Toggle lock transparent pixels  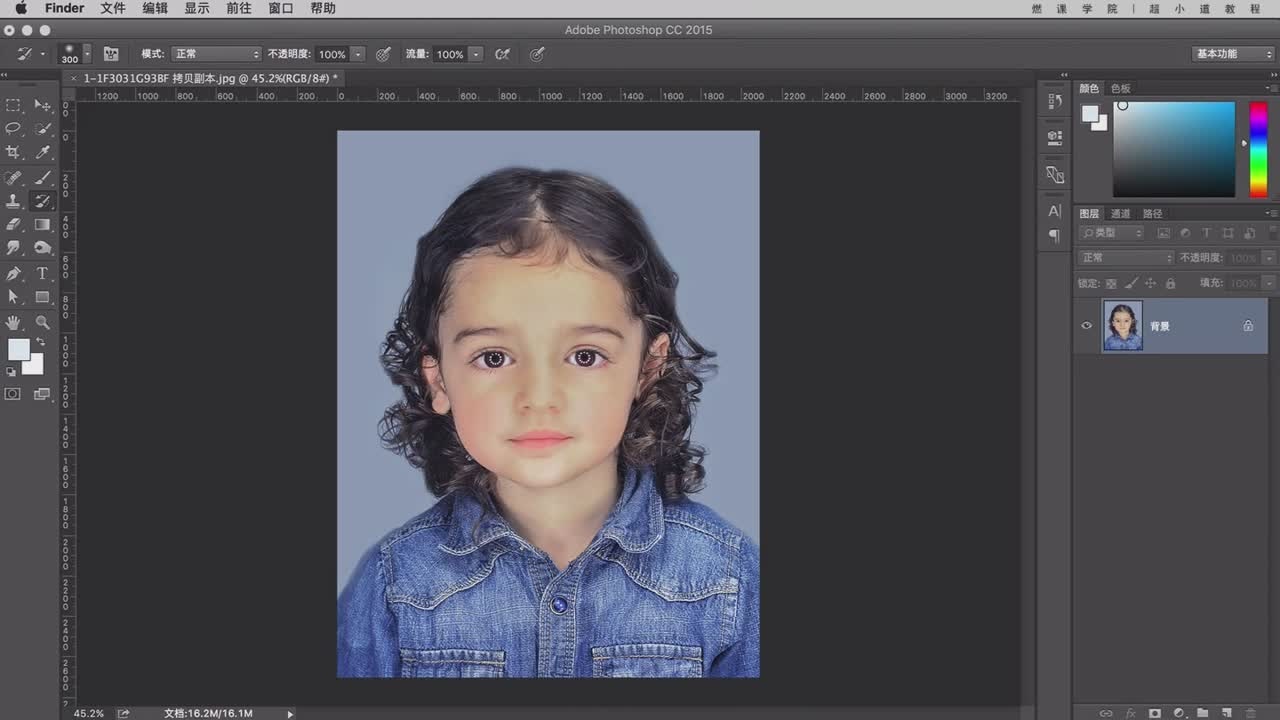[x=1111, y=283]
